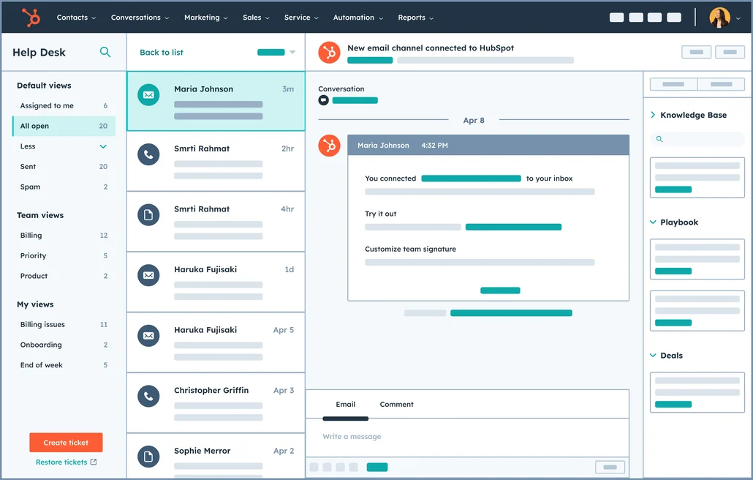Switch to the Email reply tab

pos(345,404)
